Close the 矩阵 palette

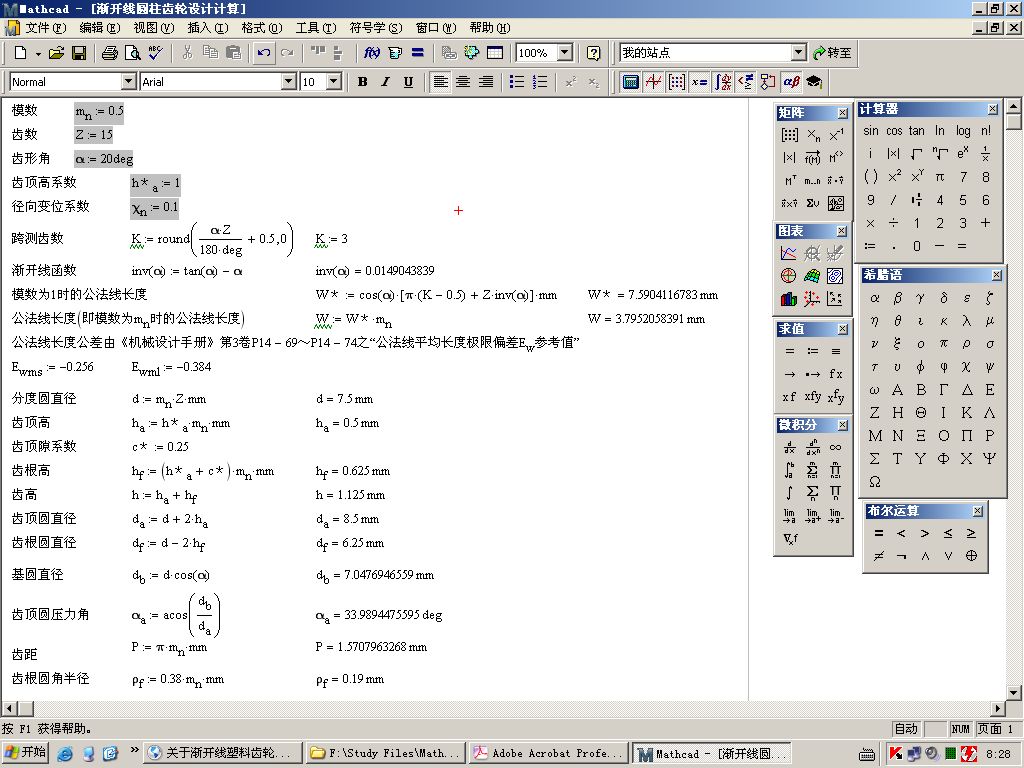click(842, 113)
